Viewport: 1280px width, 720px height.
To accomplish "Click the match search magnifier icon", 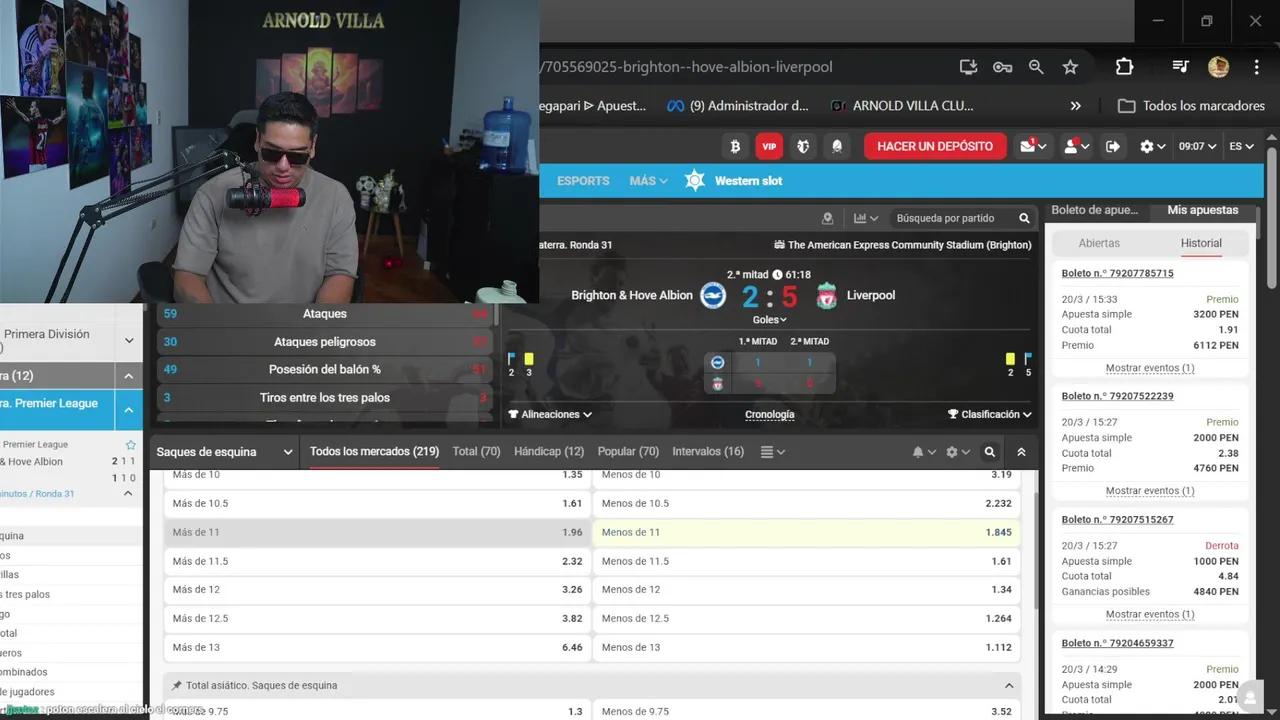I will pos(1024,218).
